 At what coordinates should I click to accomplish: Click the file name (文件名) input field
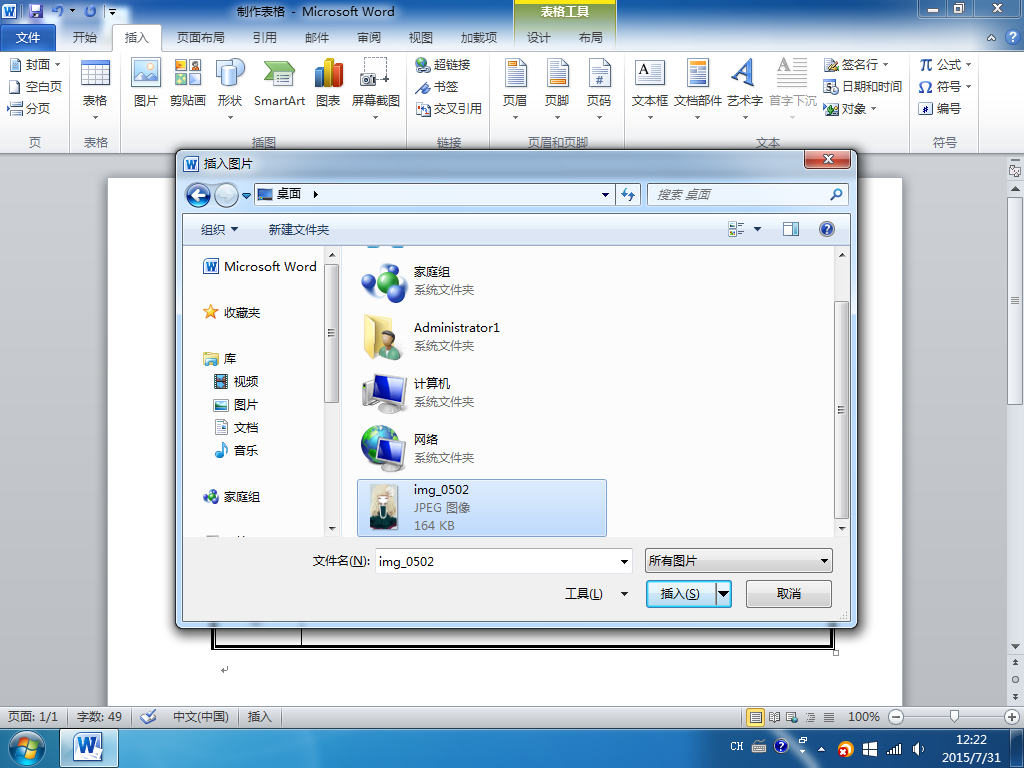click(504, 561)
